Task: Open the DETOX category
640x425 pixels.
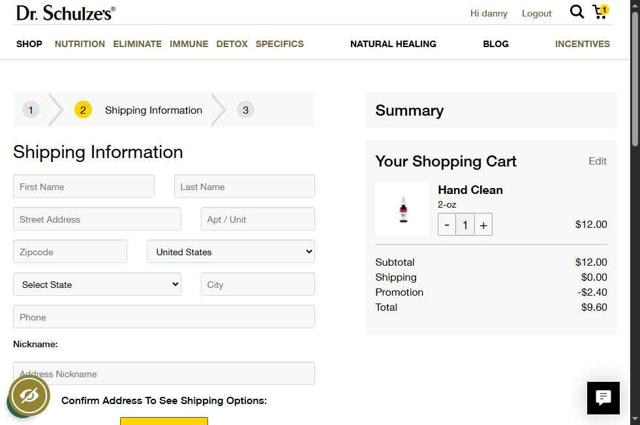Action: click(x=232, y=44)
